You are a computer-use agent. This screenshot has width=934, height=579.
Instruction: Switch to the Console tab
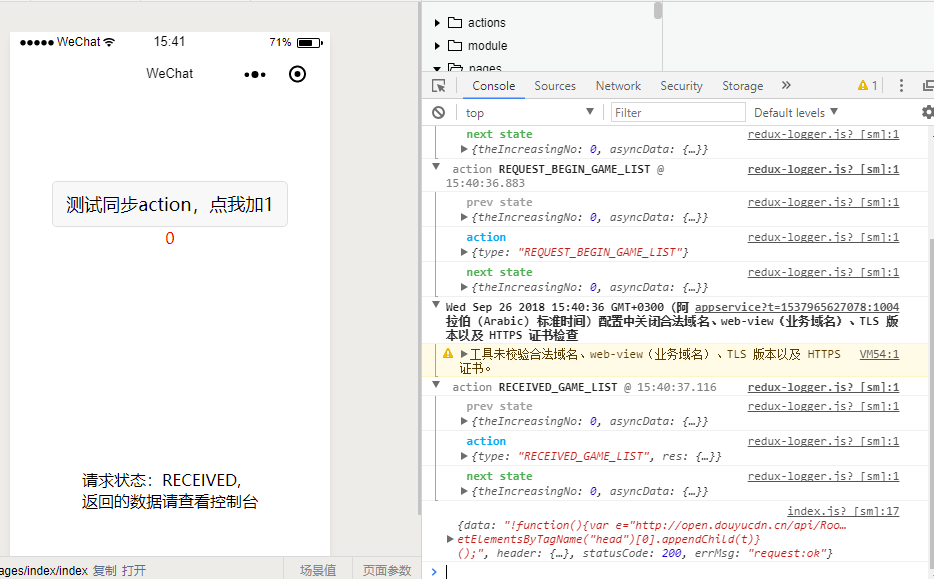pyautogui.click(x=494, y=86)
